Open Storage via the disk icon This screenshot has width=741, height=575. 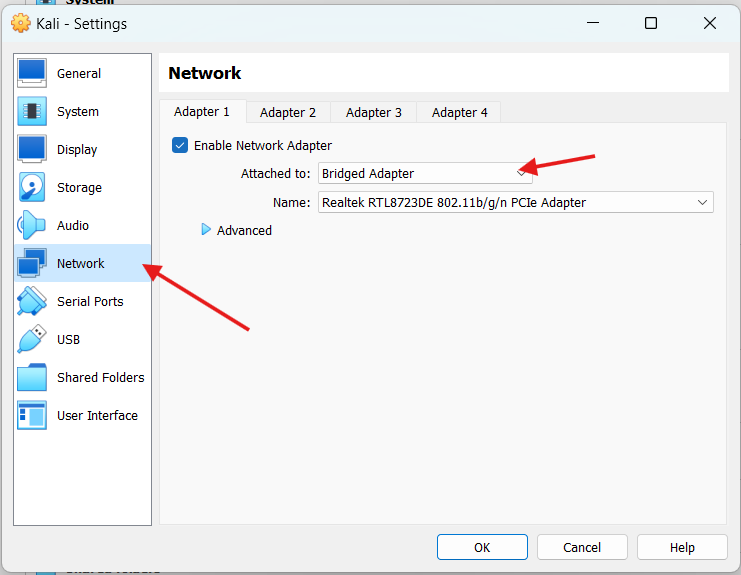click(x=32, y=187)
